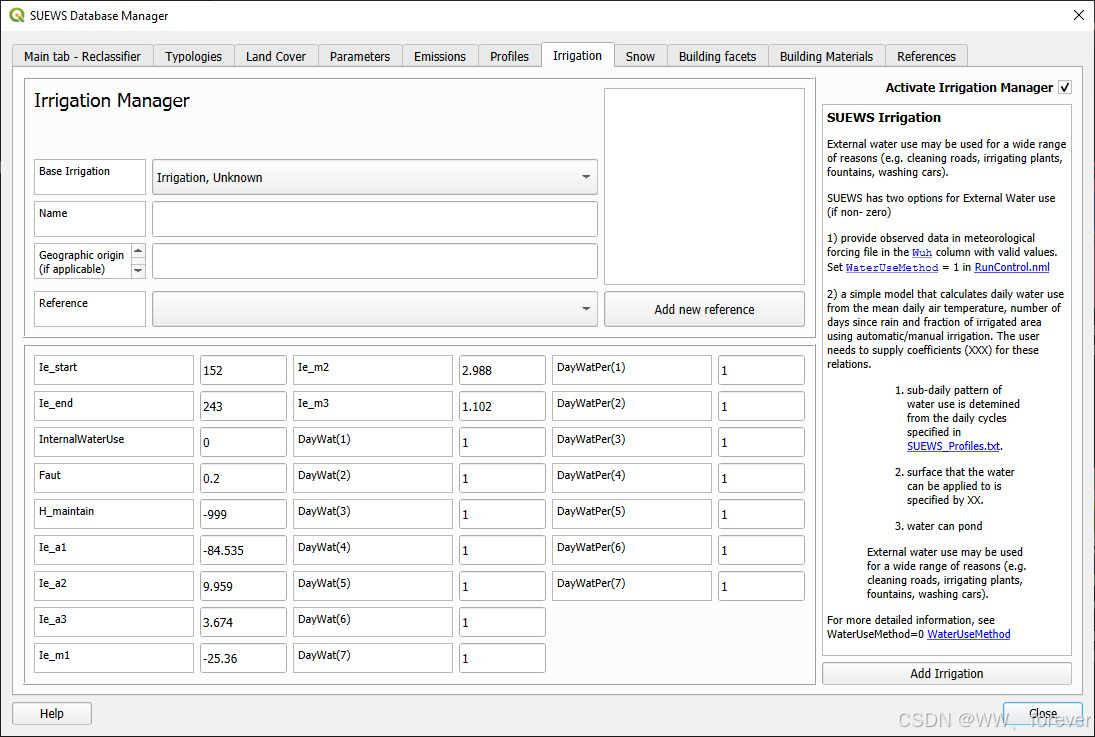Screen dimensions: 1095x737
Task: Open the Typologies tab
Action: (193, 57)
